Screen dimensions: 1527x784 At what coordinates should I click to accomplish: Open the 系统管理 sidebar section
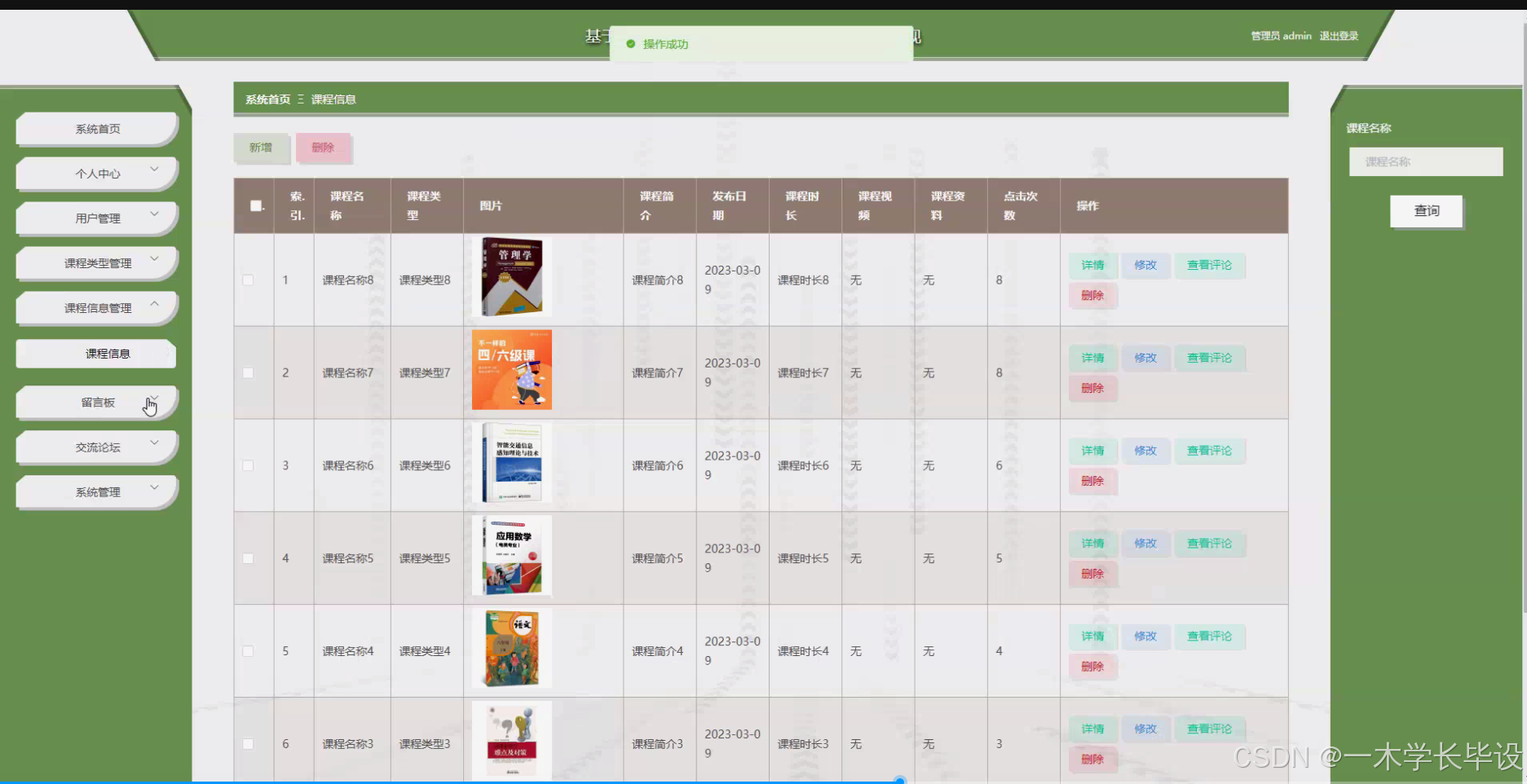coord(96,491)
